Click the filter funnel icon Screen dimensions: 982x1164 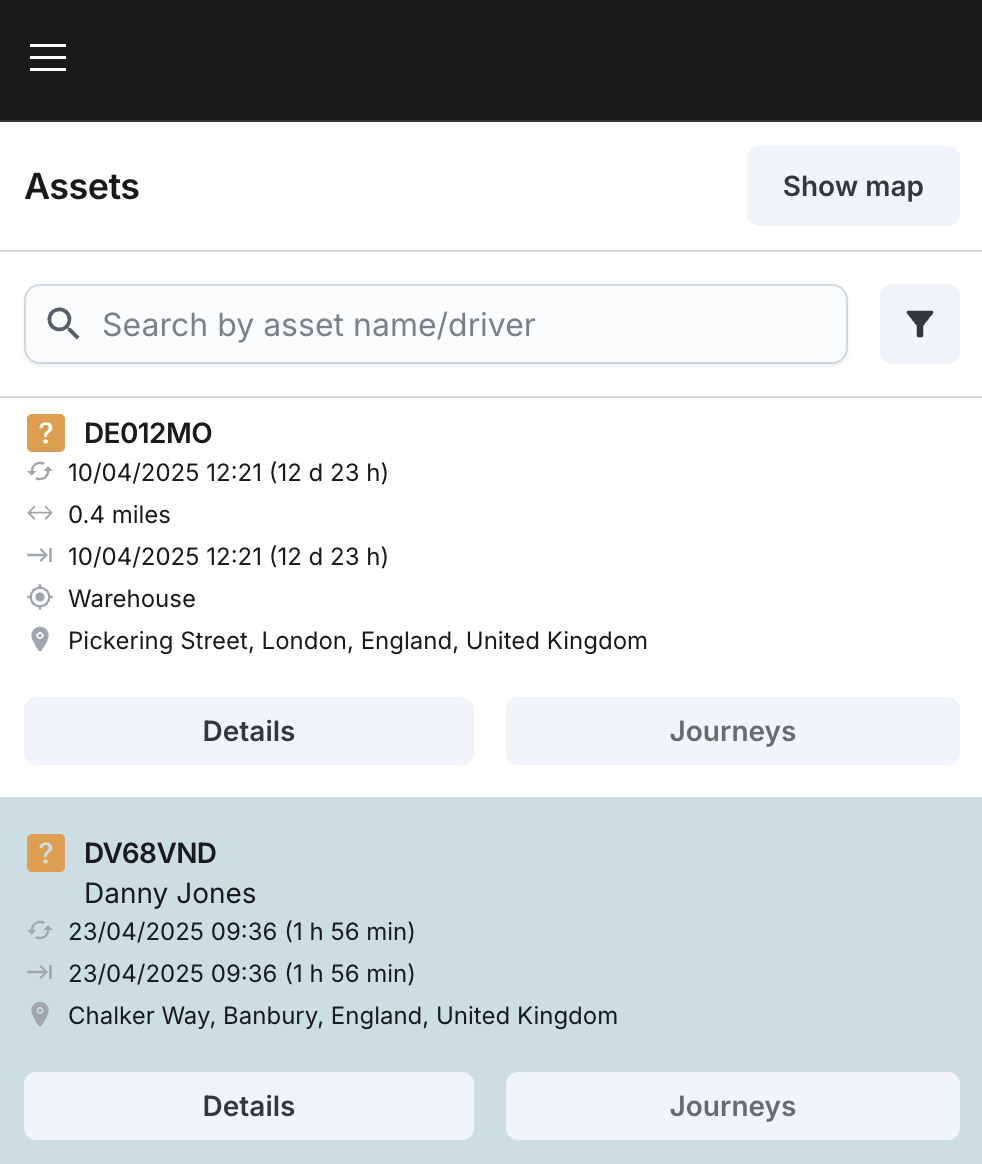coord(919,324)
